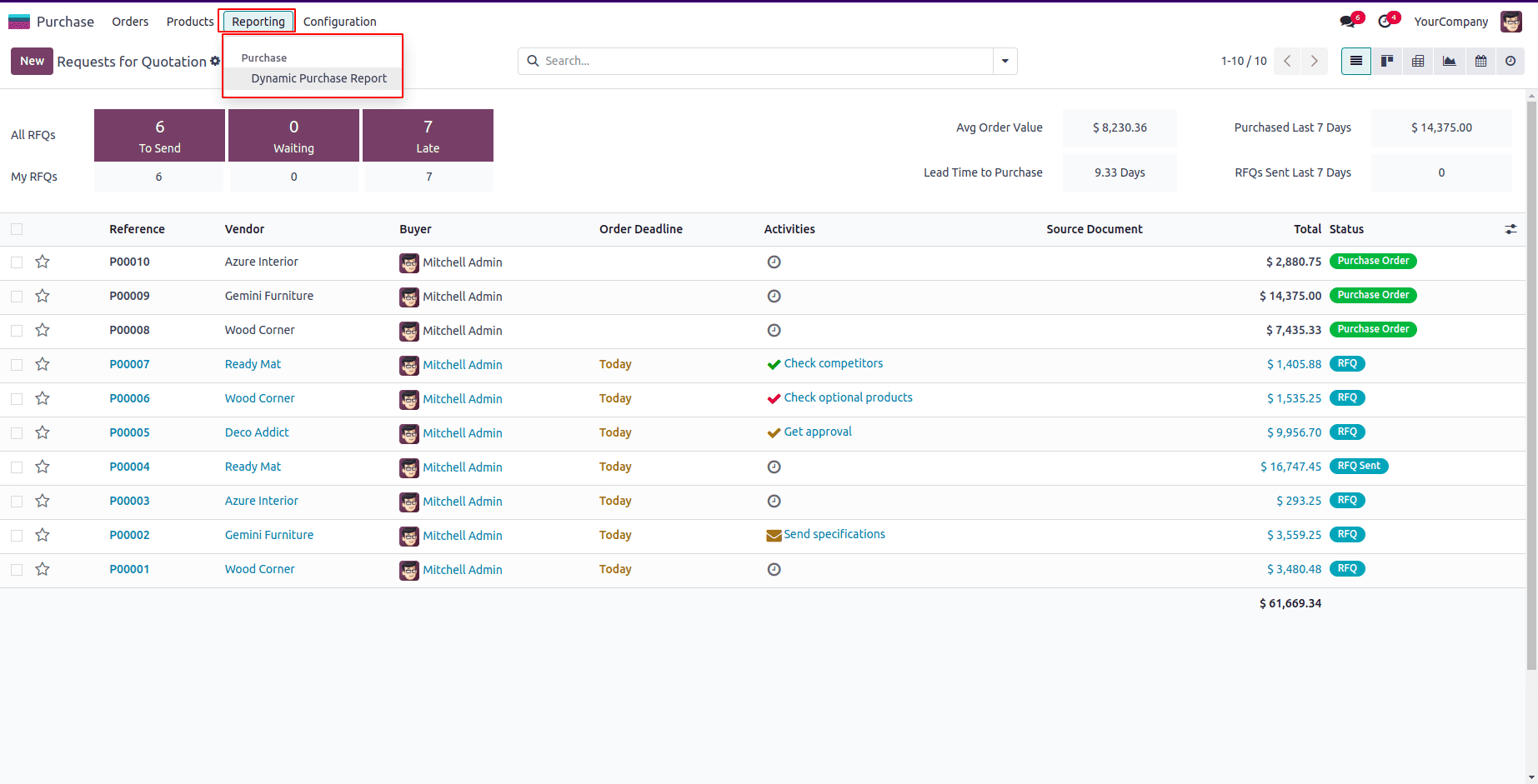
Task: Open vendor Deco Addict row
Action: click(x=257, y=432)
